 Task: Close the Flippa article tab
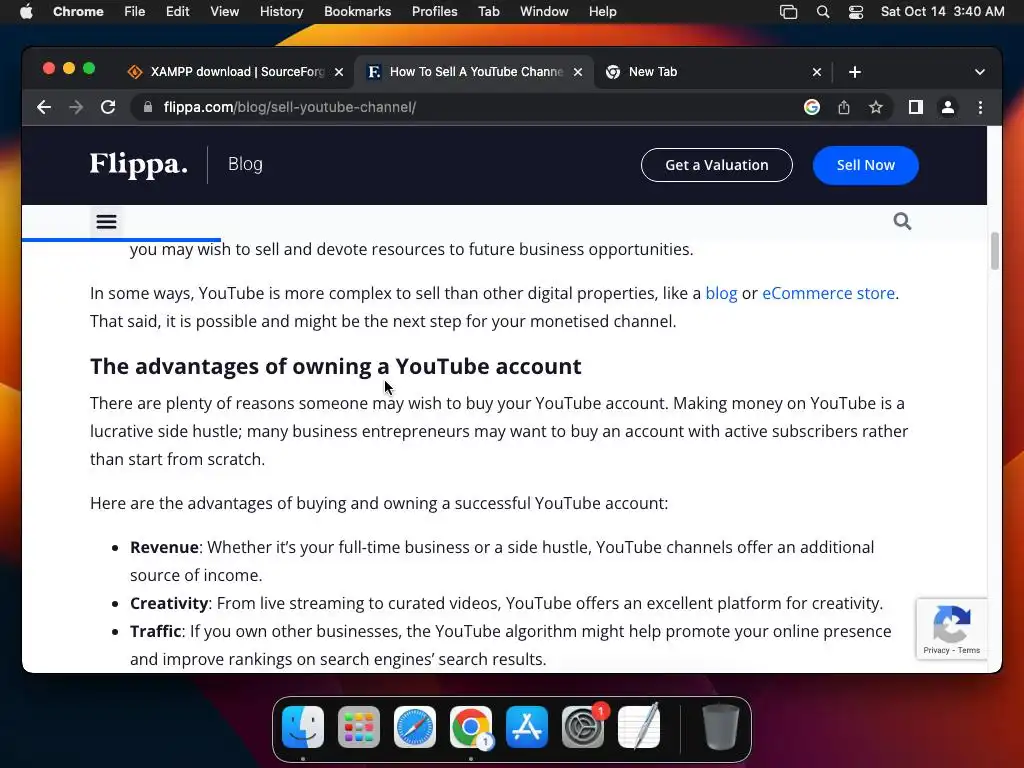click(578, 72)
